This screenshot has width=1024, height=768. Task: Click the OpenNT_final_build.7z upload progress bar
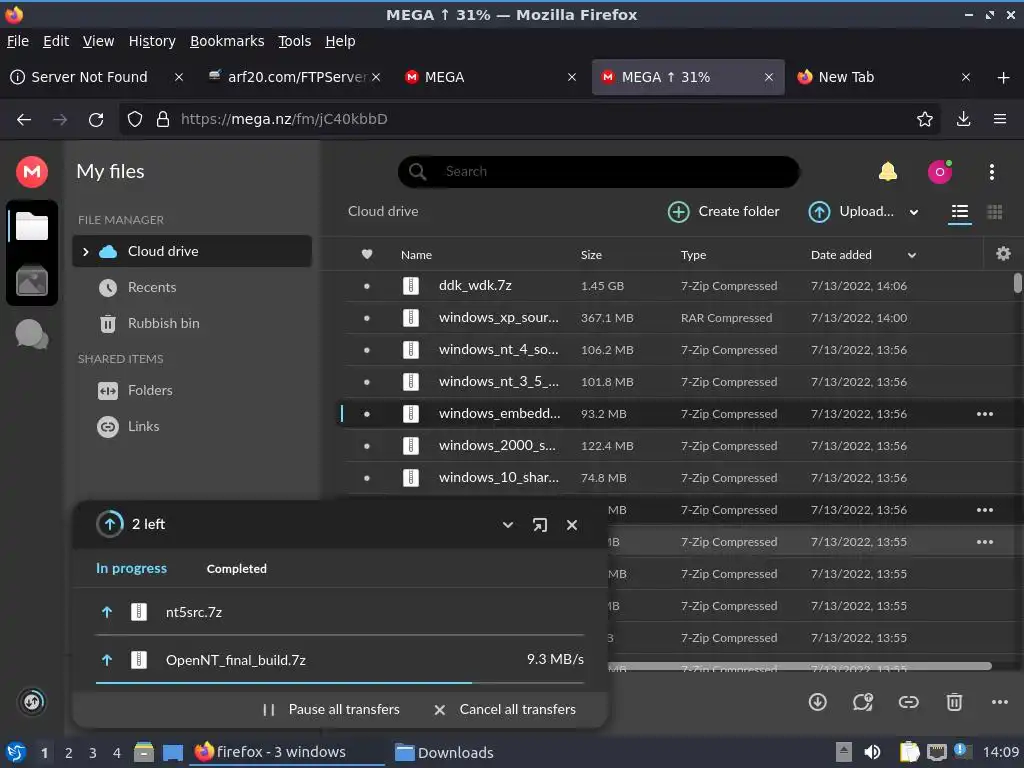(340, 682)
